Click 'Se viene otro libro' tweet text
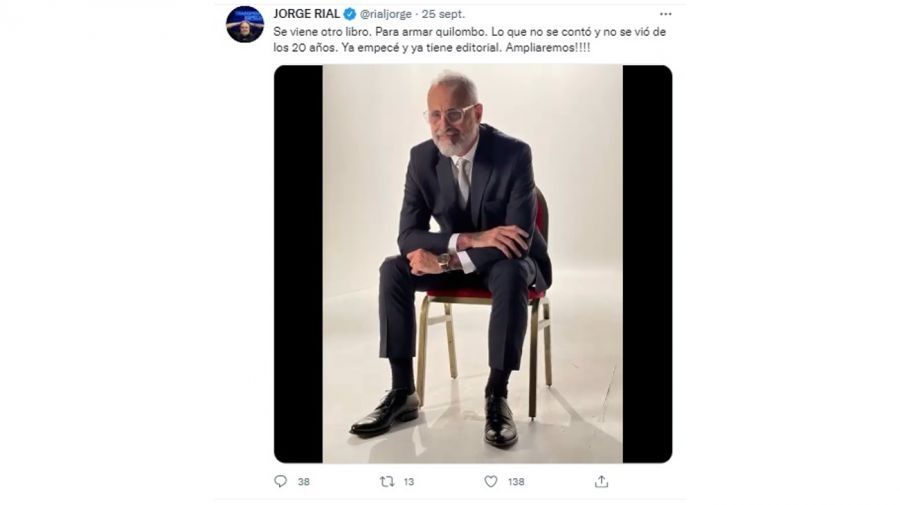Viewport: 900px width, 505px height. point(315,32)
